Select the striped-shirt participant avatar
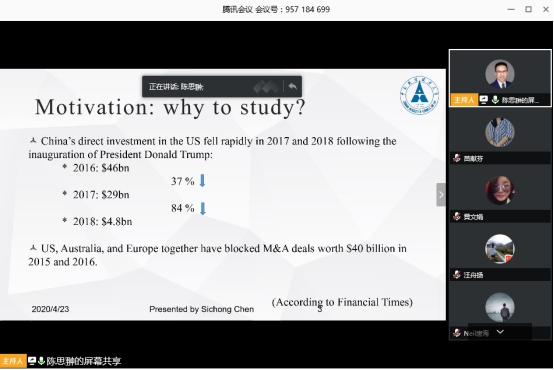 [x=500, y=132]
